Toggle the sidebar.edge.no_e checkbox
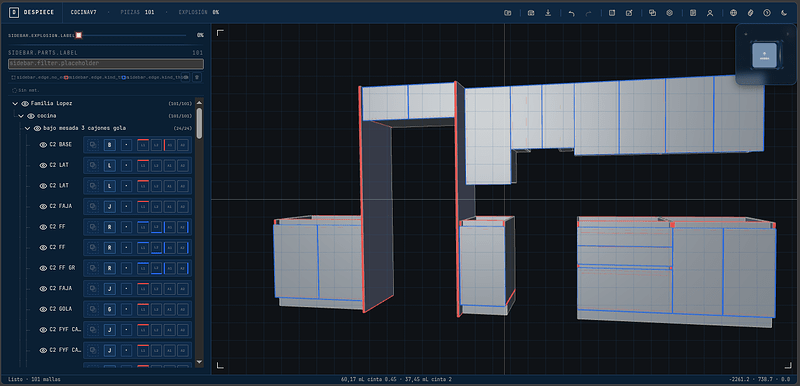Viewport: 800px width, 386px height. pos(14,78)
